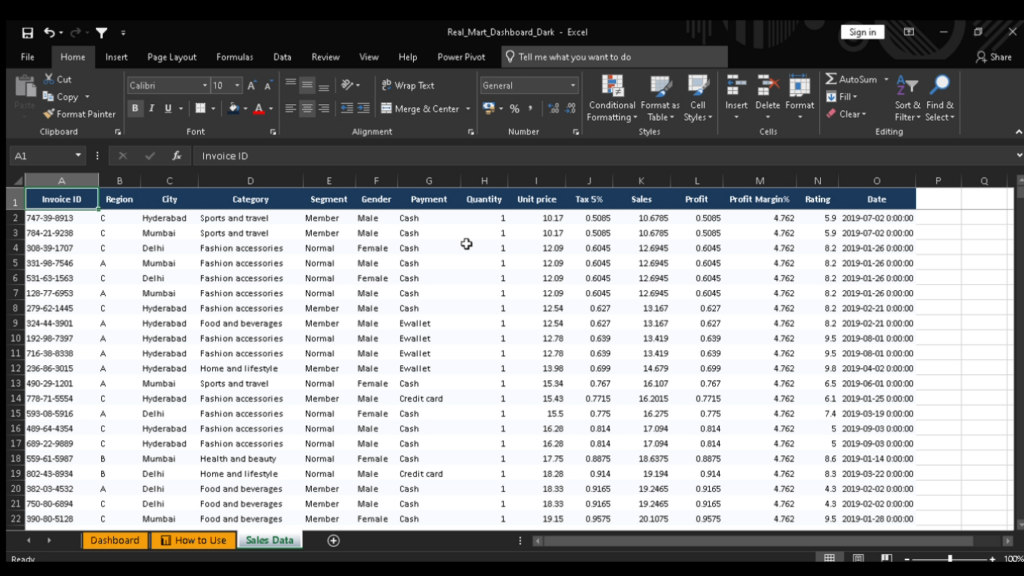
Task: Click the Orientation text angle icon
Action: [x=347, y=85]
